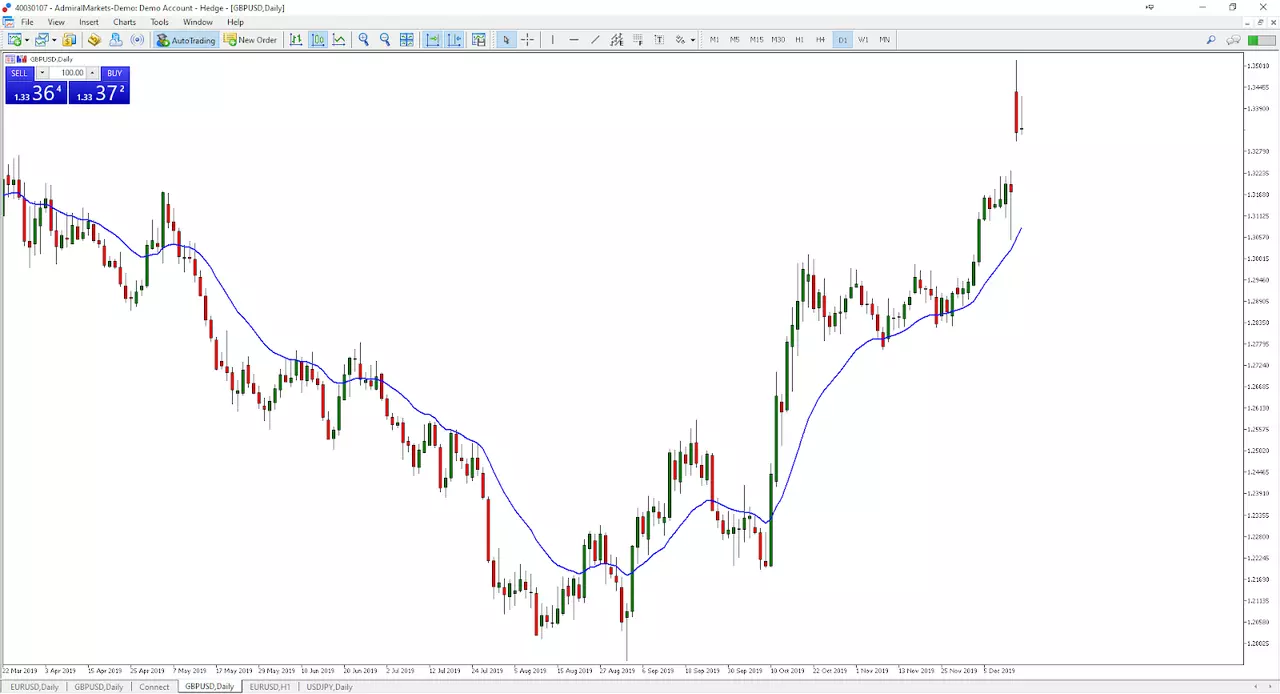Click the BUY one-click trading button
Viewport: 1280px width, 694px height.
click(x=114, y=73)
